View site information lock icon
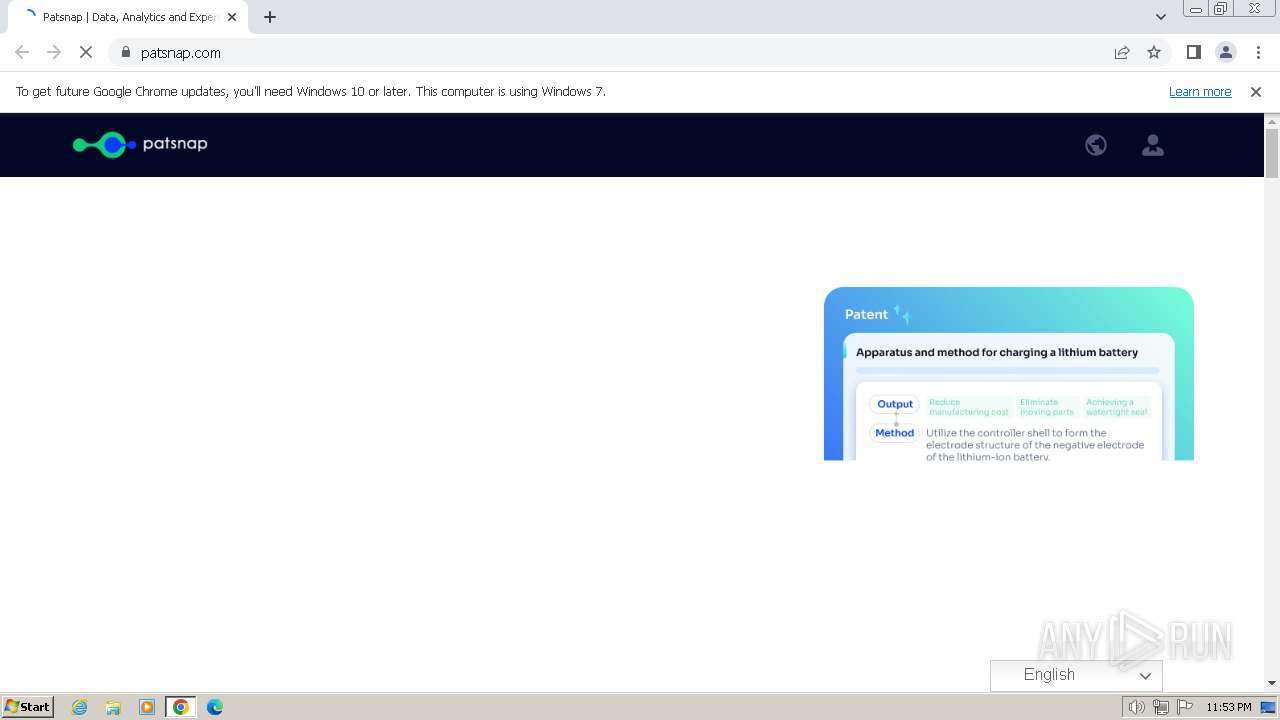The width and height of the screenshot is (1280, 720). 125,52
